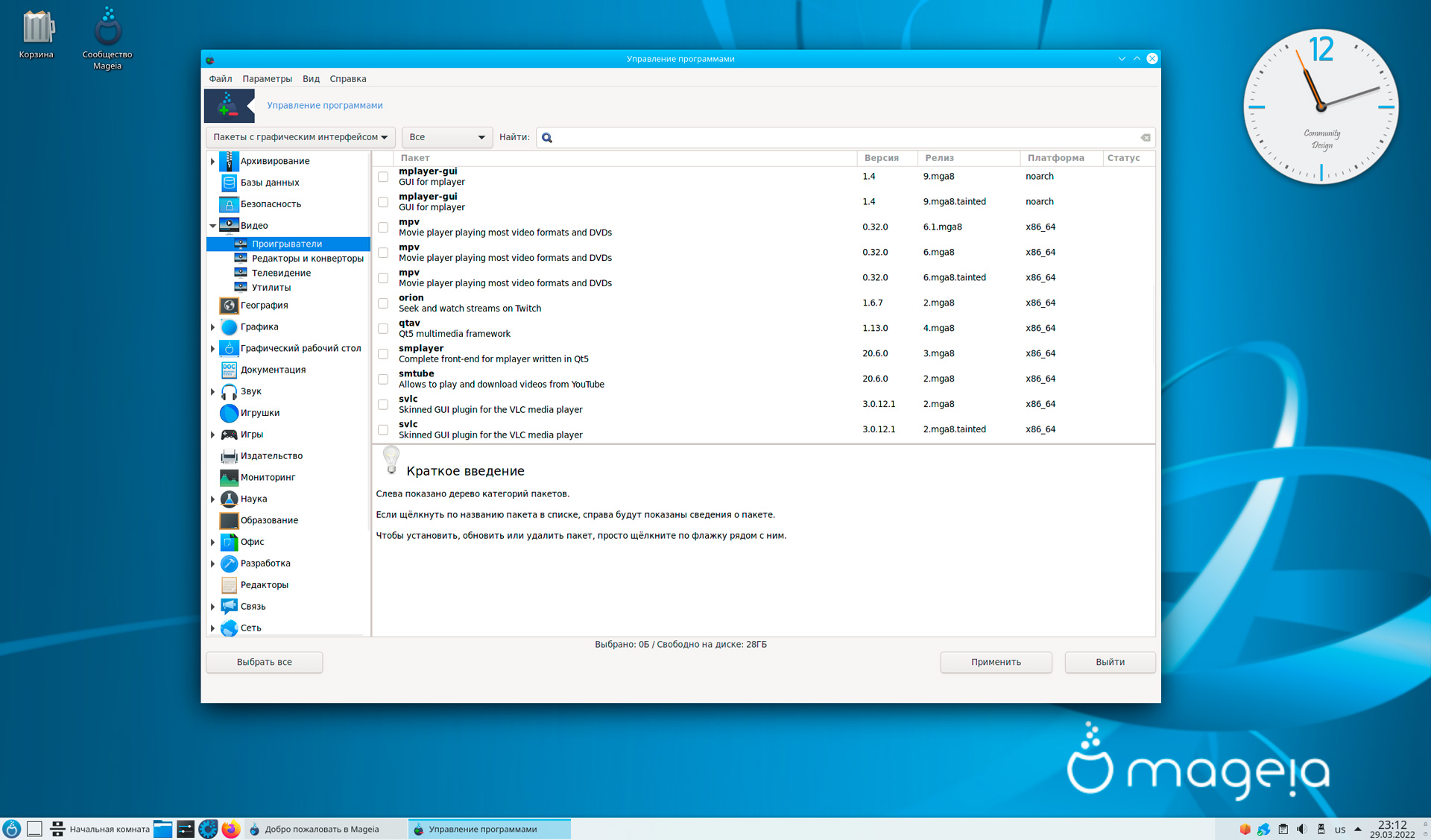This screenshot has height=840, width=1431.
Task: Open the Все dropdown
Action: tap(446, 137)
